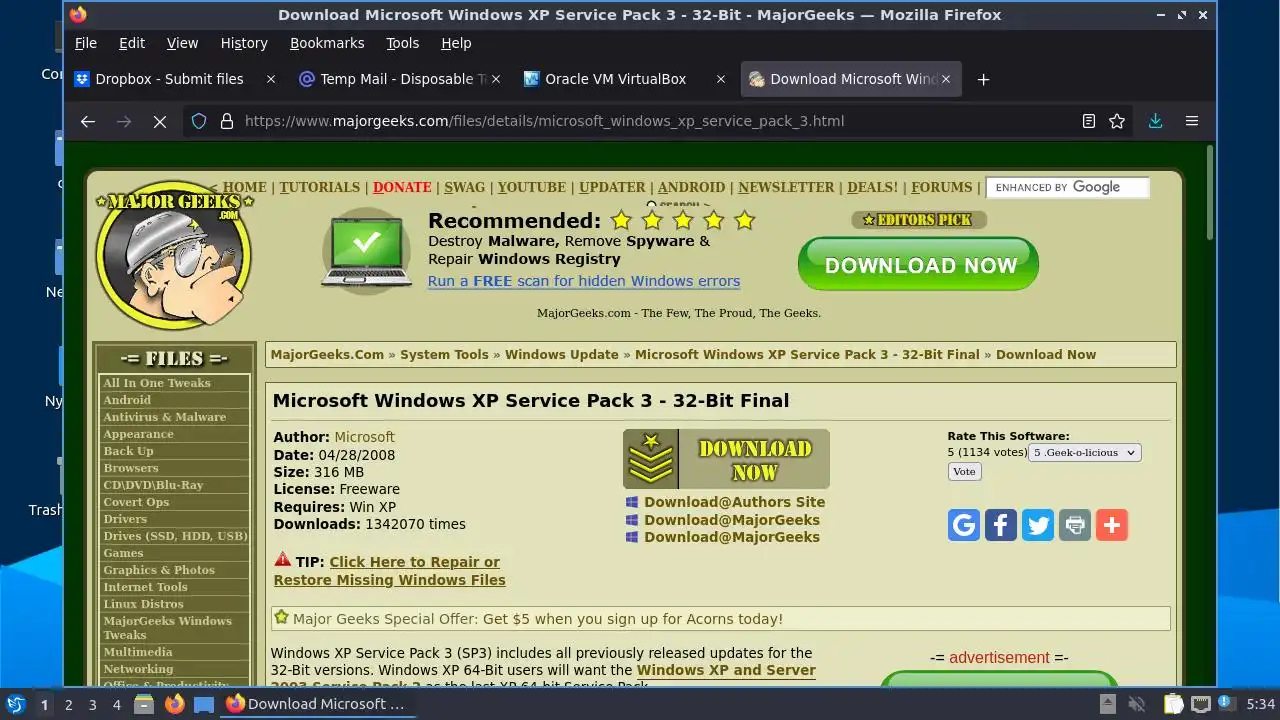
Task: Open the File menu
Action: 86,43
